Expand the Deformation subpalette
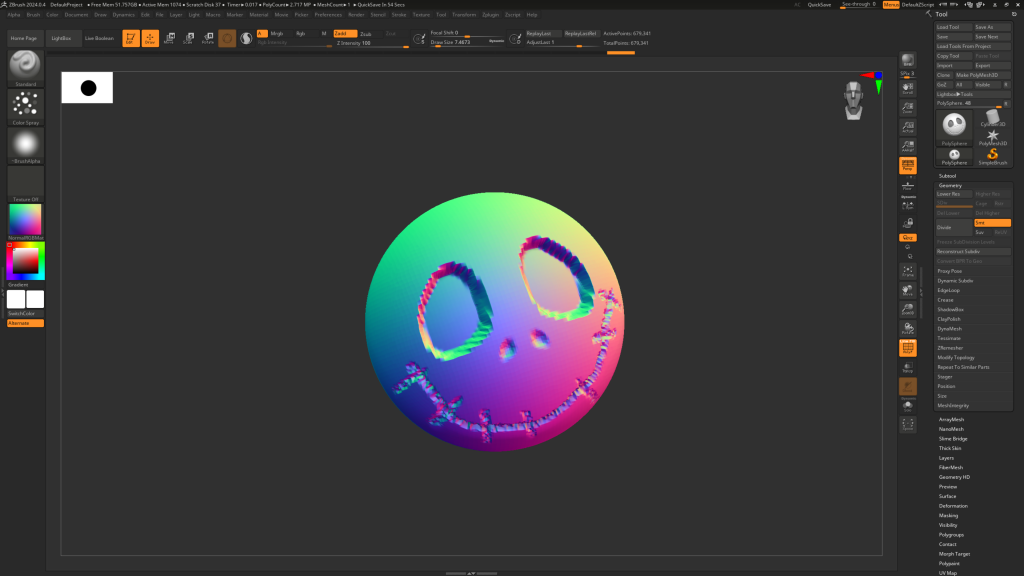This screenshot has height=576, width=1024. click(953, 506)
